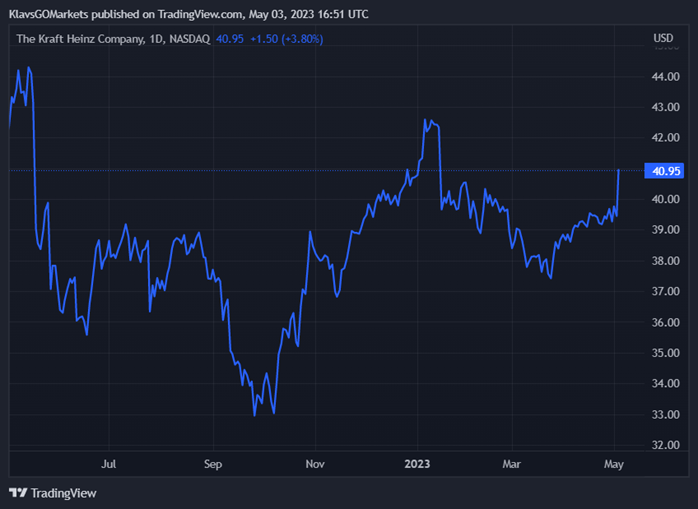Click the Jul label on time axis

tap(109, 464)
